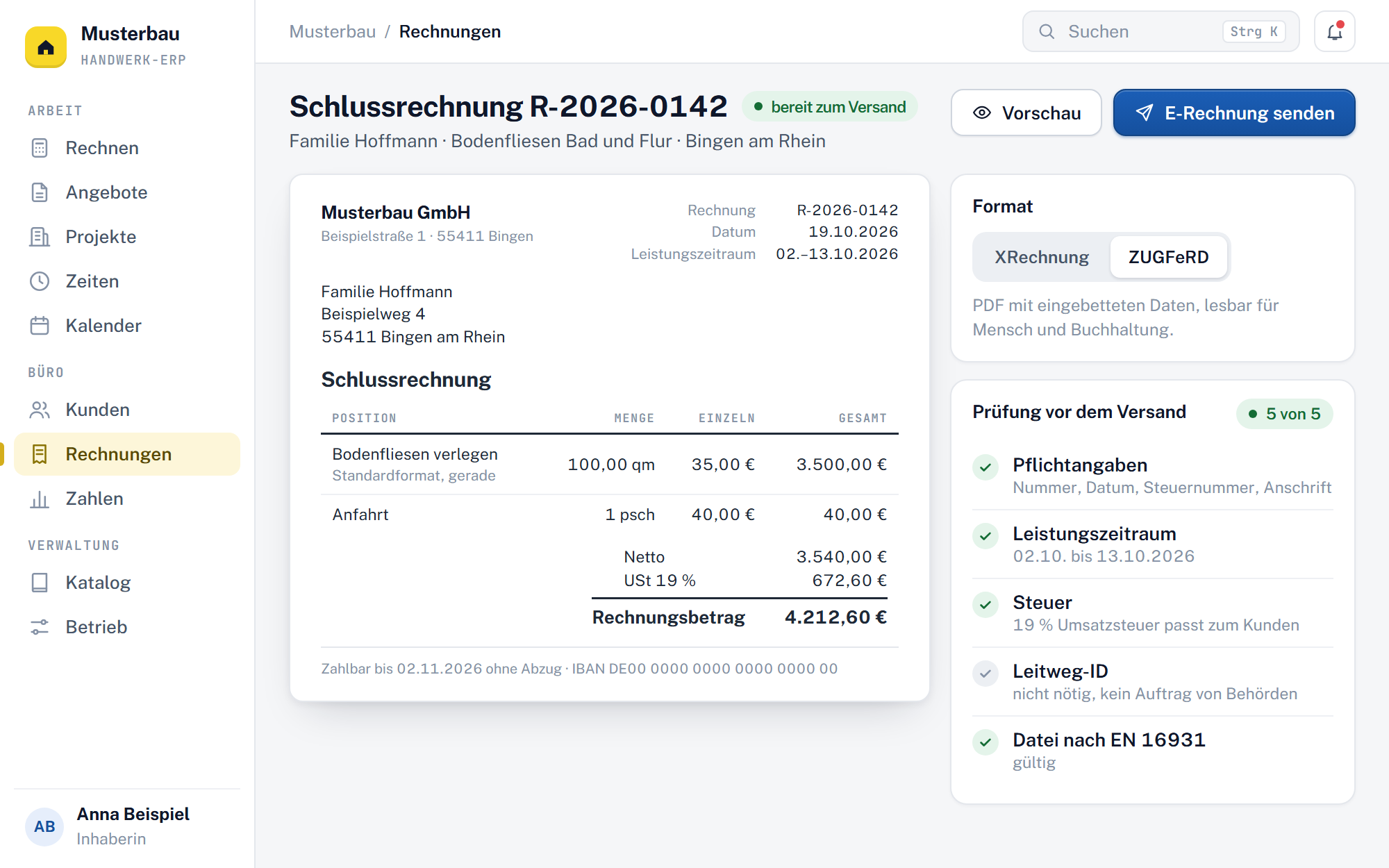Viewport: 1389px width, 868px height.
Task: Open the Zahlen page
Action: pyautogui.click(x=127, y=499)
